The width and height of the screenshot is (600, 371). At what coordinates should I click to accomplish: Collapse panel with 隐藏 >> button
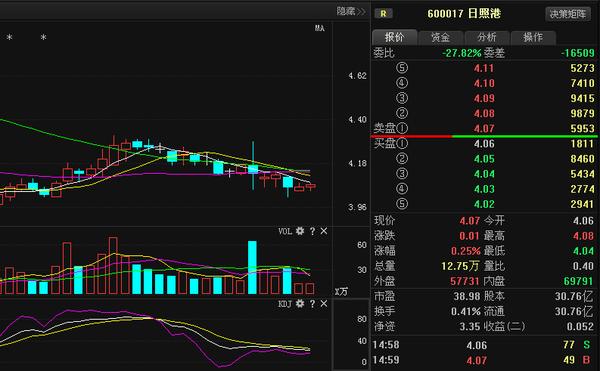tap(351, 11)
